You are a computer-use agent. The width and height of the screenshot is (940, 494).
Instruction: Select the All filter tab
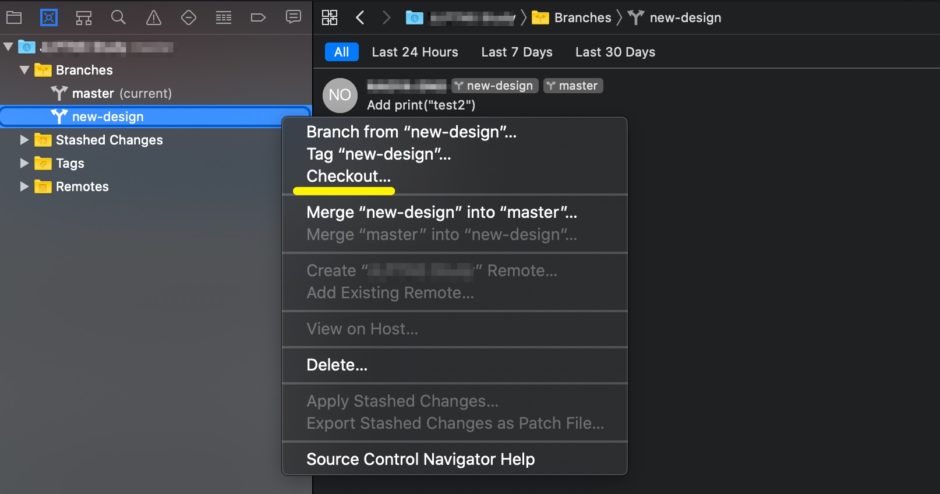[x=342, y=52]
